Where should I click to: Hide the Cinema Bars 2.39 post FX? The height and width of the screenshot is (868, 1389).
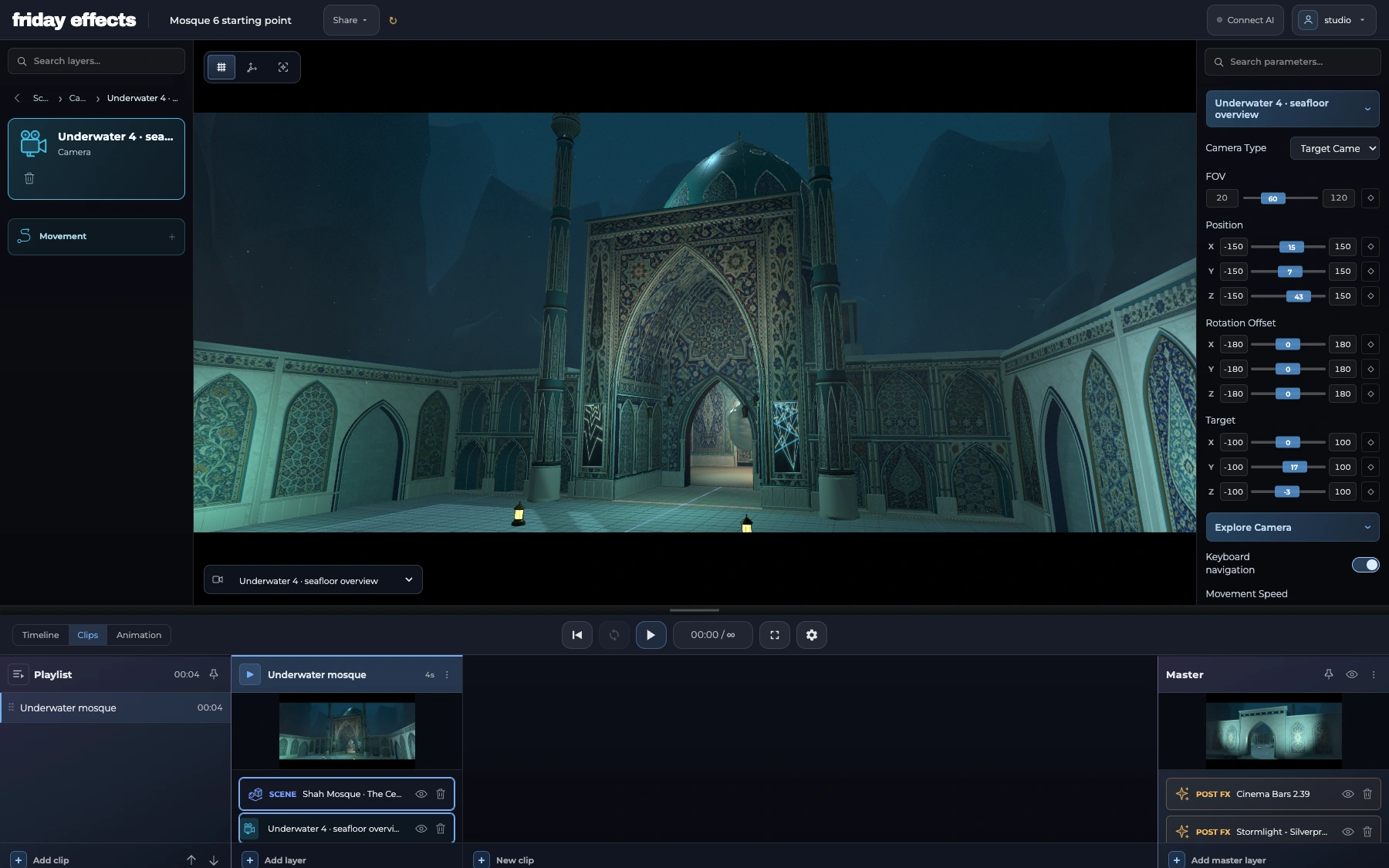[1348, 794]
